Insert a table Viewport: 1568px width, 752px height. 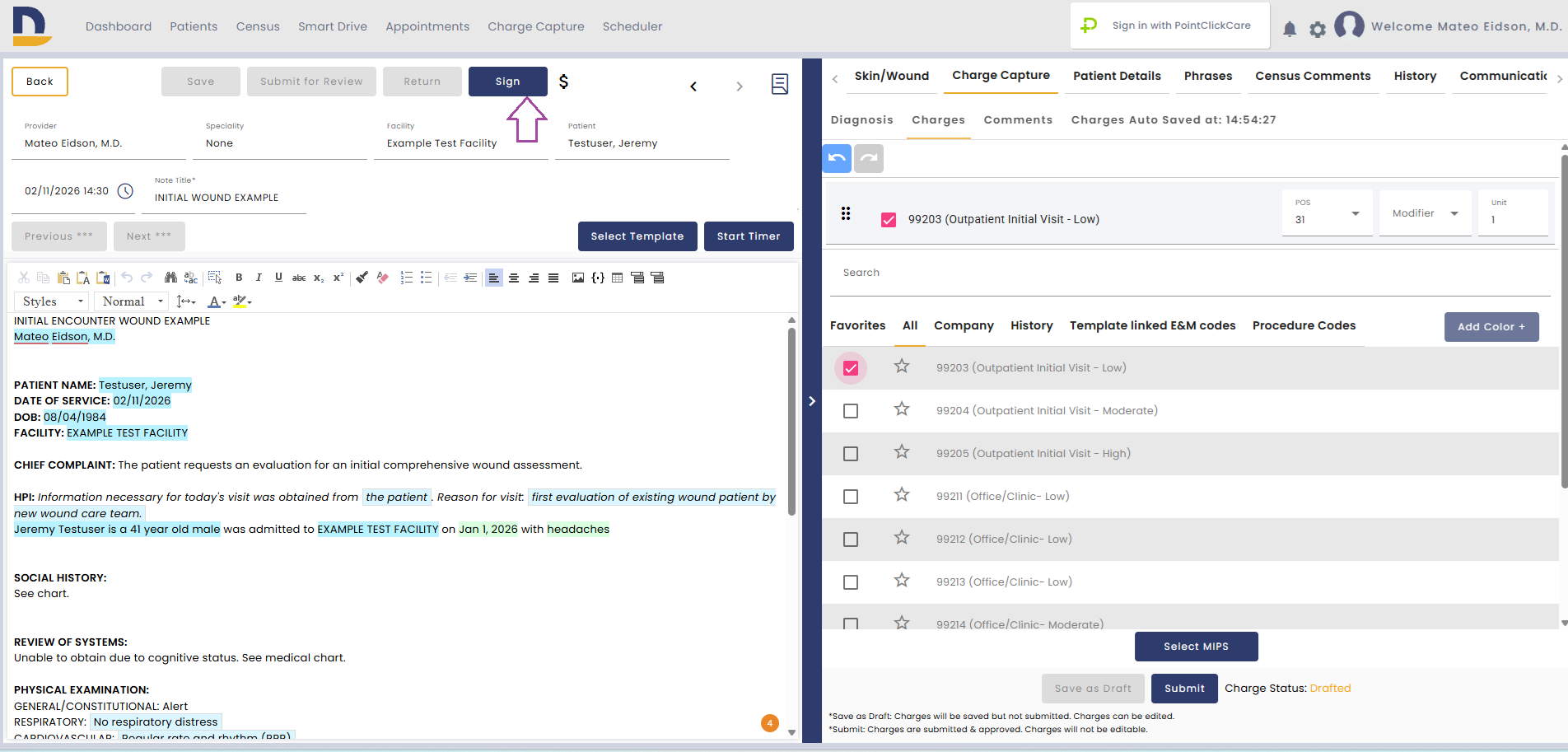pyautogui.click(x=618, y=278)
